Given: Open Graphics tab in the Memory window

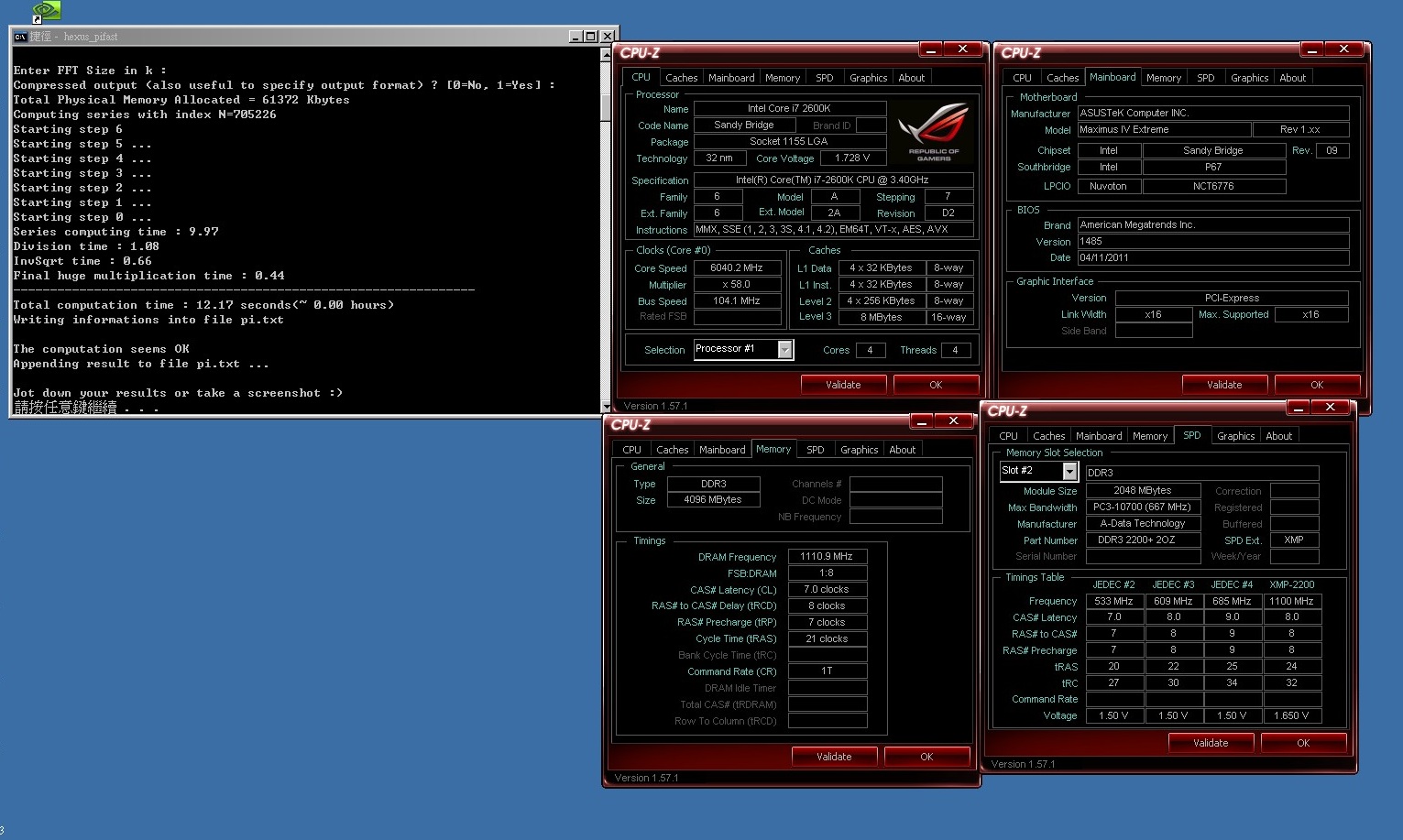Looking at the screenshot, I should pos(859,450).
